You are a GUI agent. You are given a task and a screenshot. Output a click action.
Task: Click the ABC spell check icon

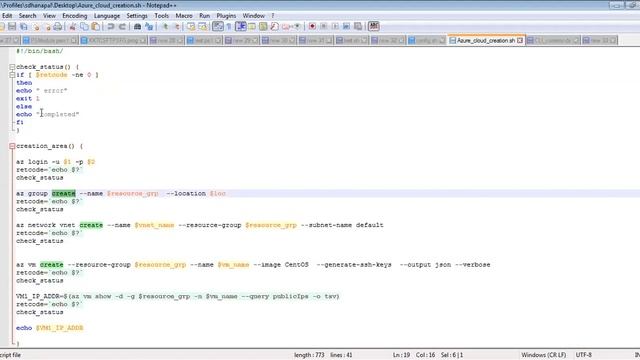tap(373, 27)
